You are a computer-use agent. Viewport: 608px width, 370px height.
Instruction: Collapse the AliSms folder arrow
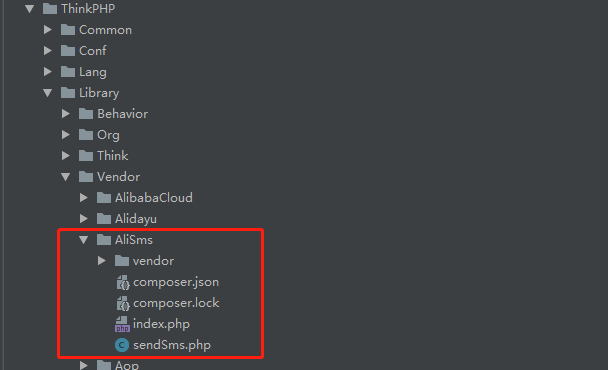(x=83, y=240)
